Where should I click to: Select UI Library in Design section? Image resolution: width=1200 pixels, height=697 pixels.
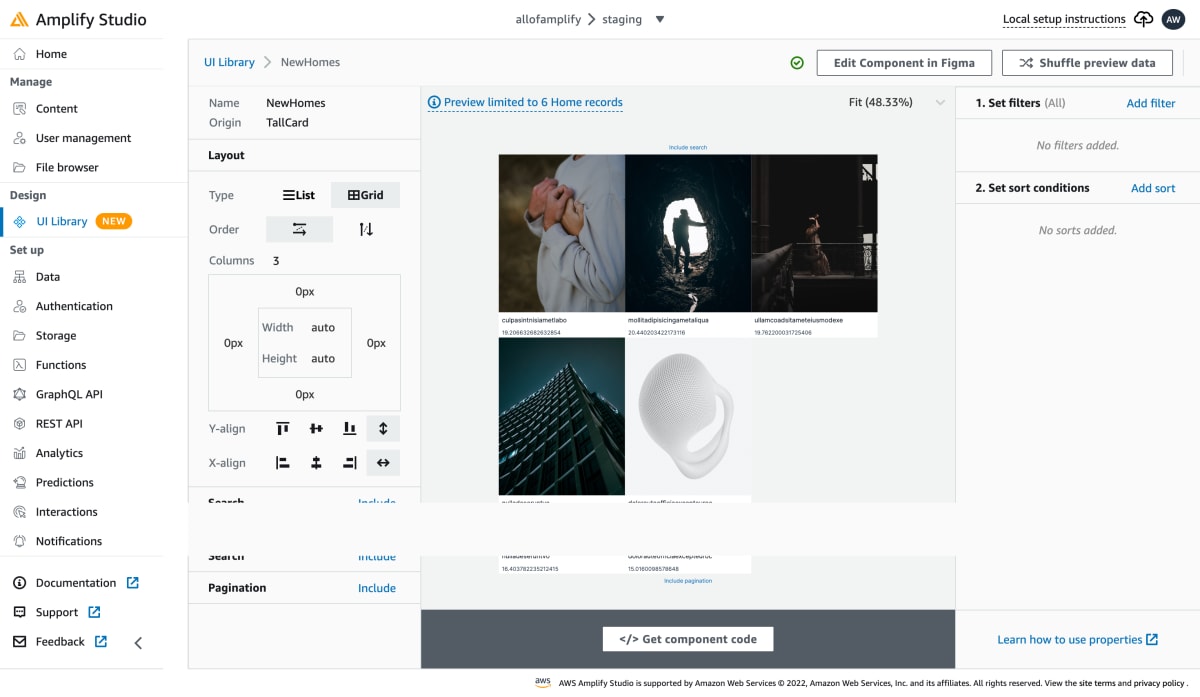[x=62, y=221]
